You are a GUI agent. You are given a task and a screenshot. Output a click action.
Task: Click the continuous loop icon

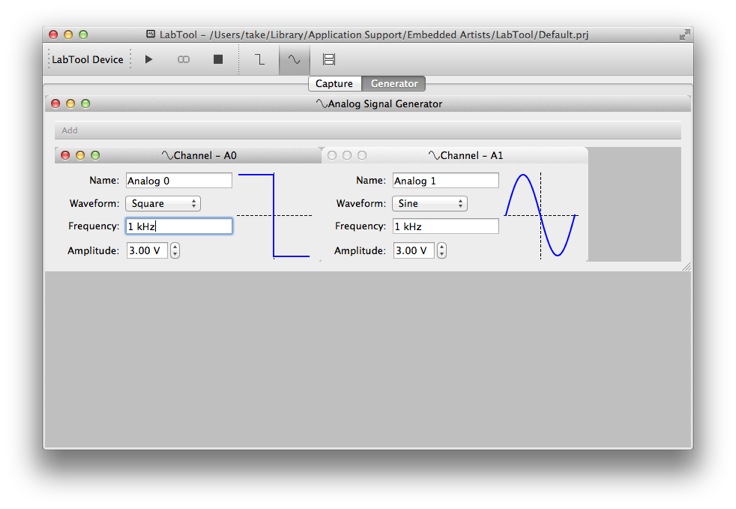[183, 60]
